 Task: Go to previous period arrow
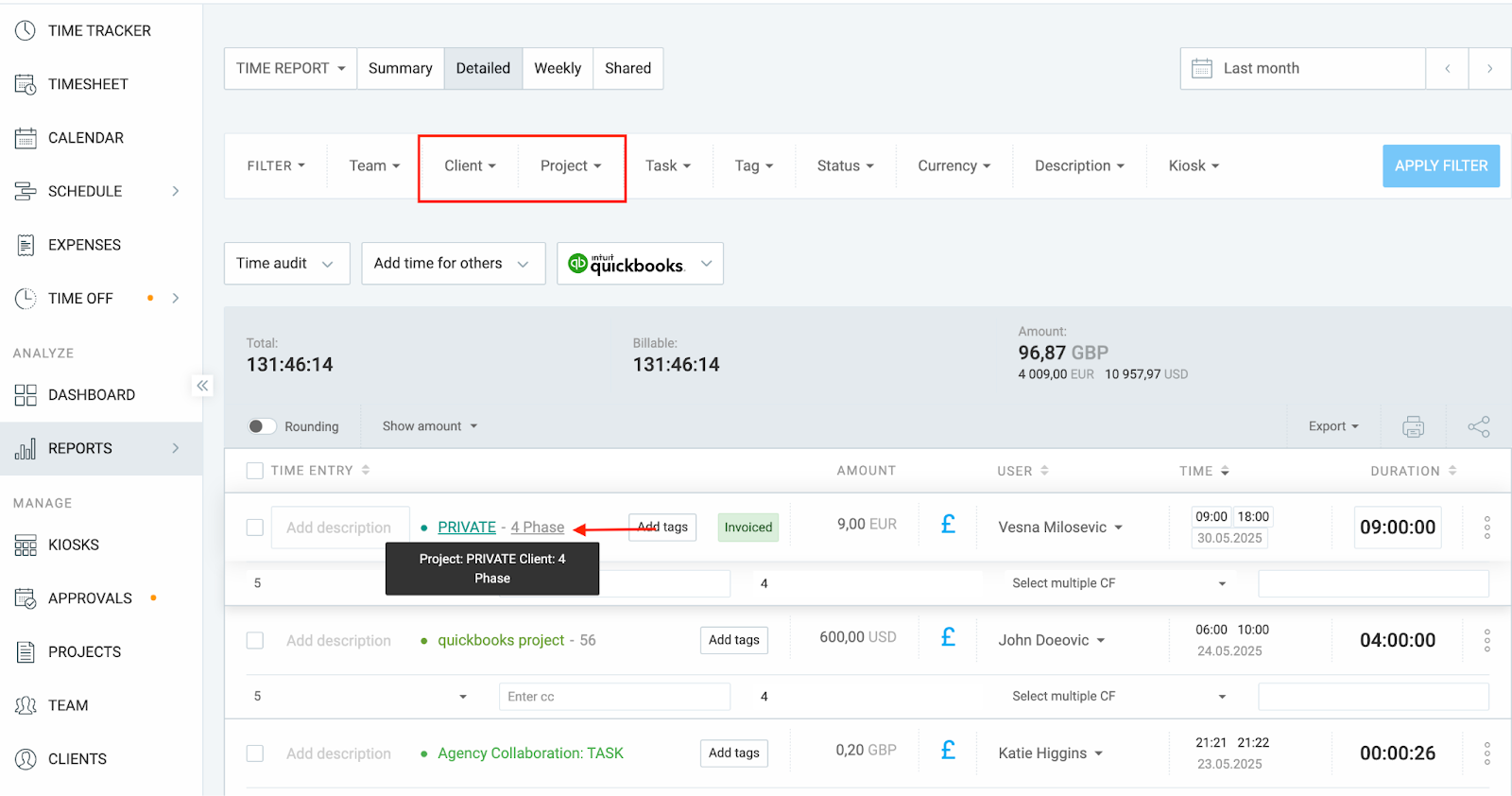[1447, 68]
